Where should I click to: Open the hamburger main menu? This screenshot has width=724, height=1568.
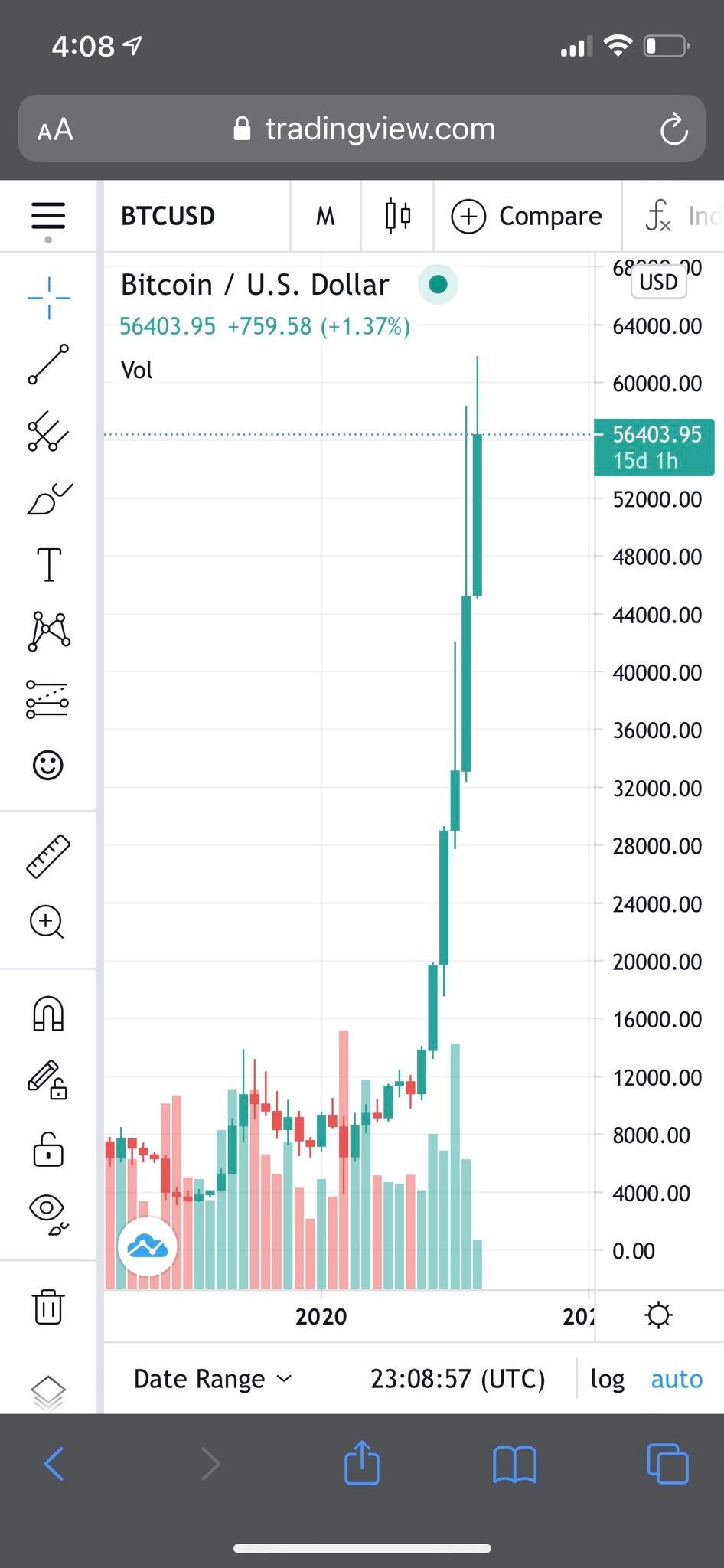point(48,216)
